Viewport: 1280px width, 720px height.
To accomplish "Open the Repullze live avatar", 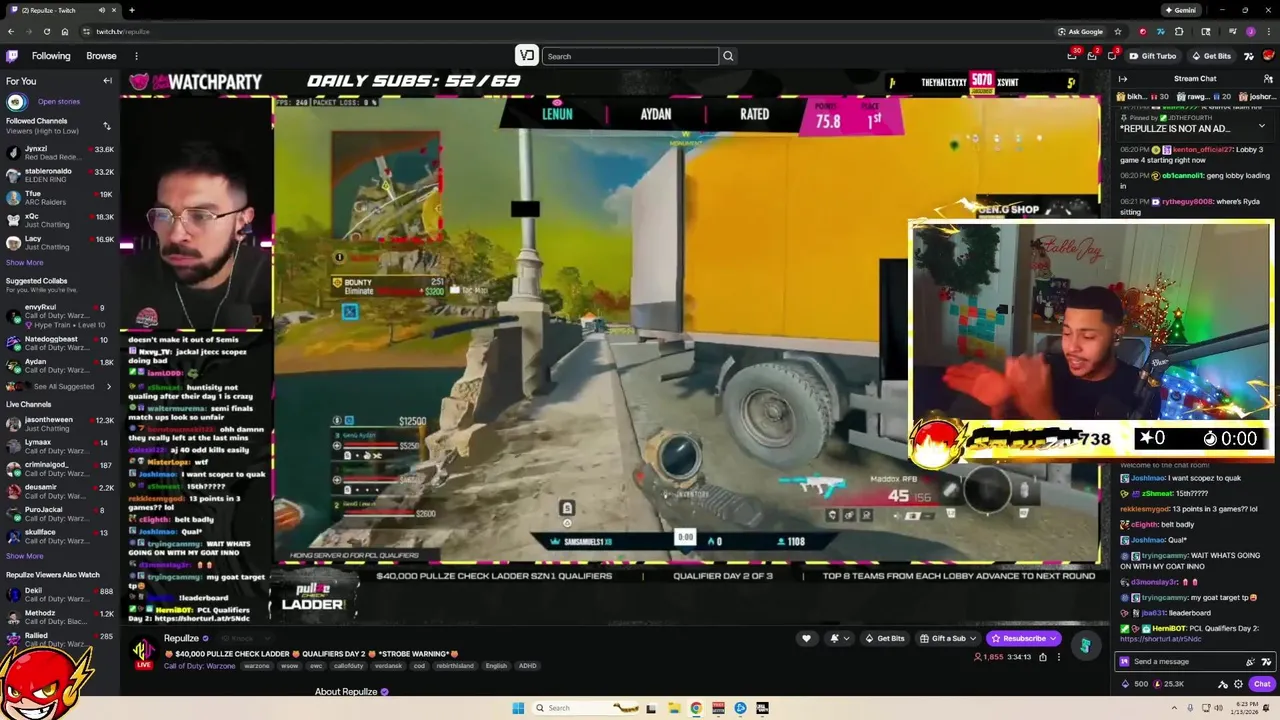I will 144,651.
